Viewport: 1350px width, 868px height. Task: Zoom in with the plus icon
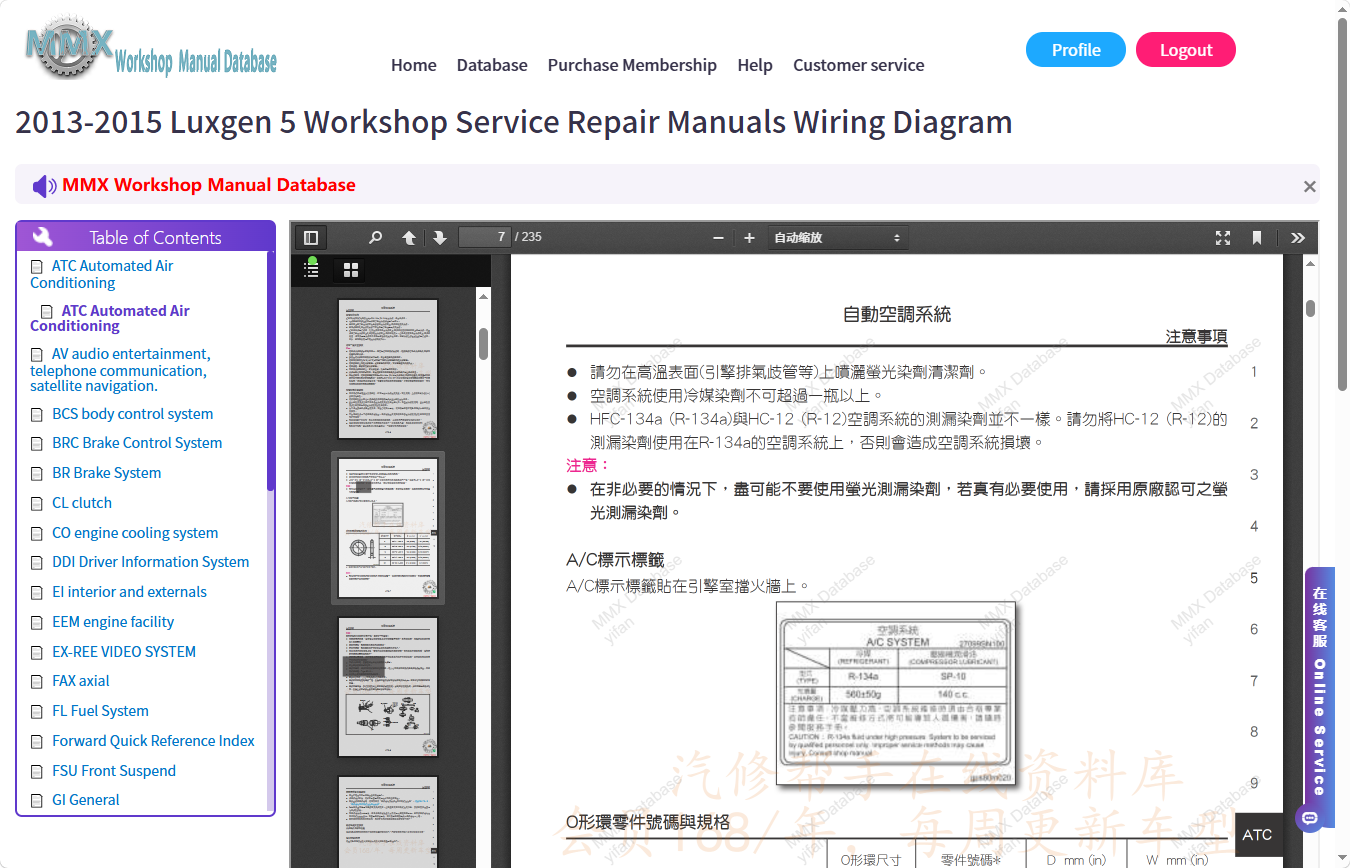[x=749, y=238]
